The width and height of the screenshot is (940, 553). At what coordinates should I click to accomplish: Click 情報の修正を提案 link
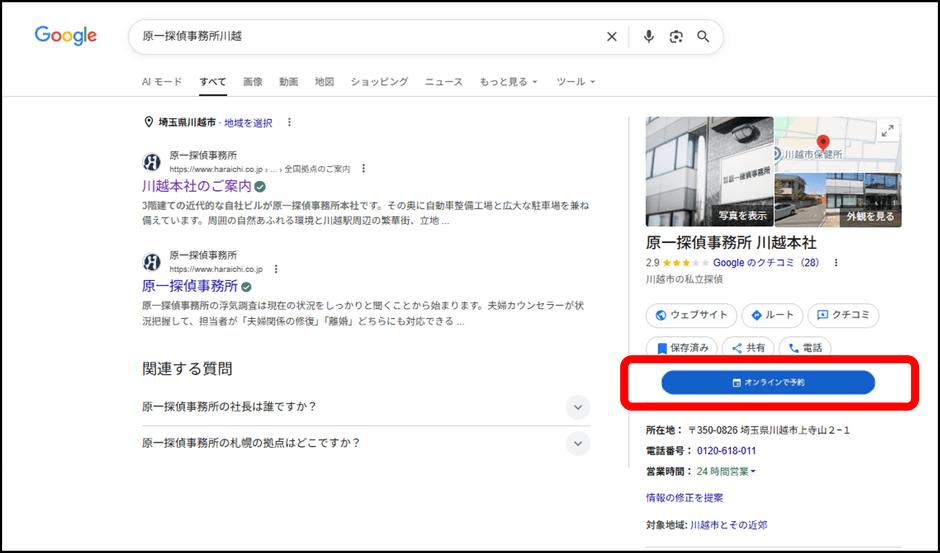pos(684,498)
